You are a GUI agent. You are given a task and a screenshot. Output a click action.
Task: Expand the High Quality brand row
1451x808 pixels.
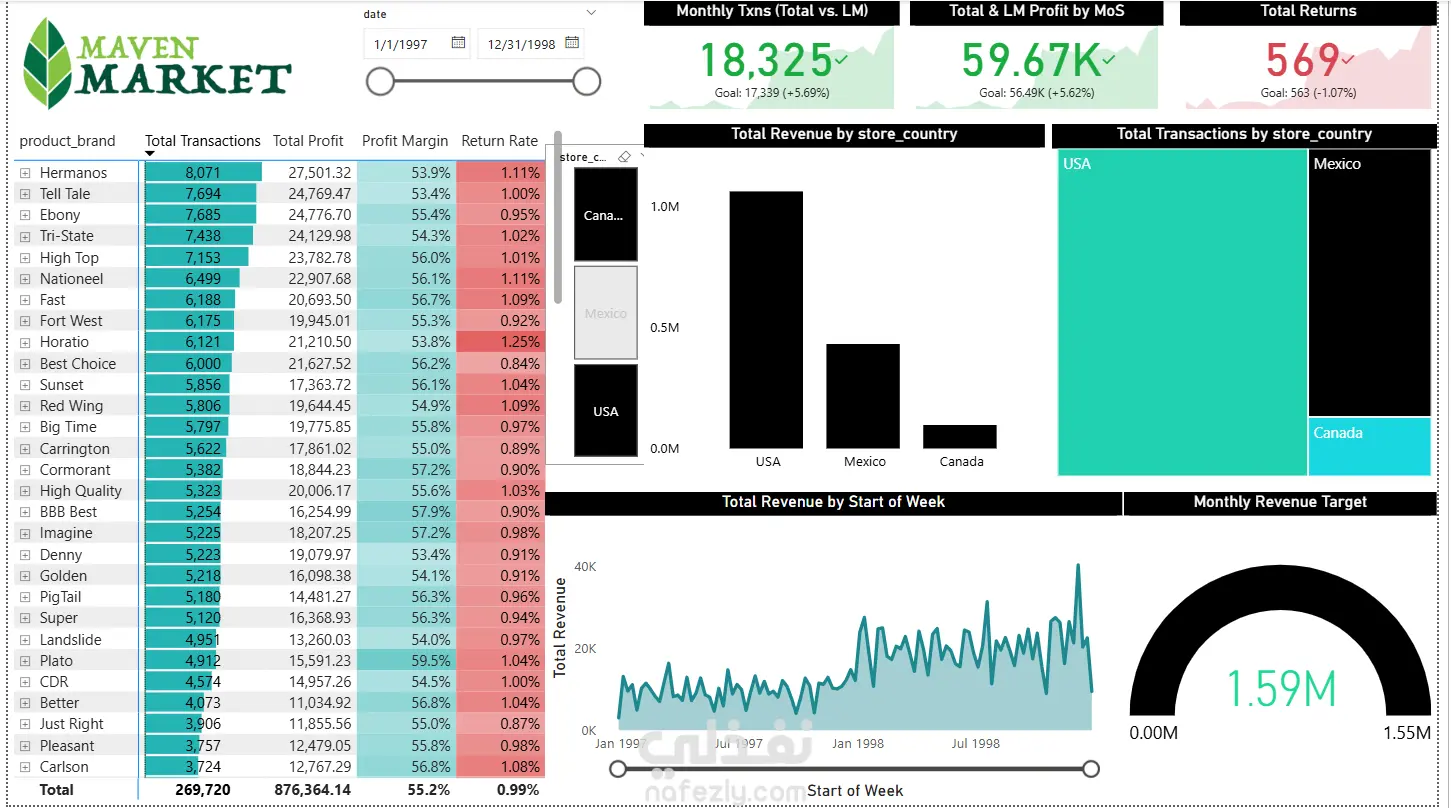(x=26, y=491)
